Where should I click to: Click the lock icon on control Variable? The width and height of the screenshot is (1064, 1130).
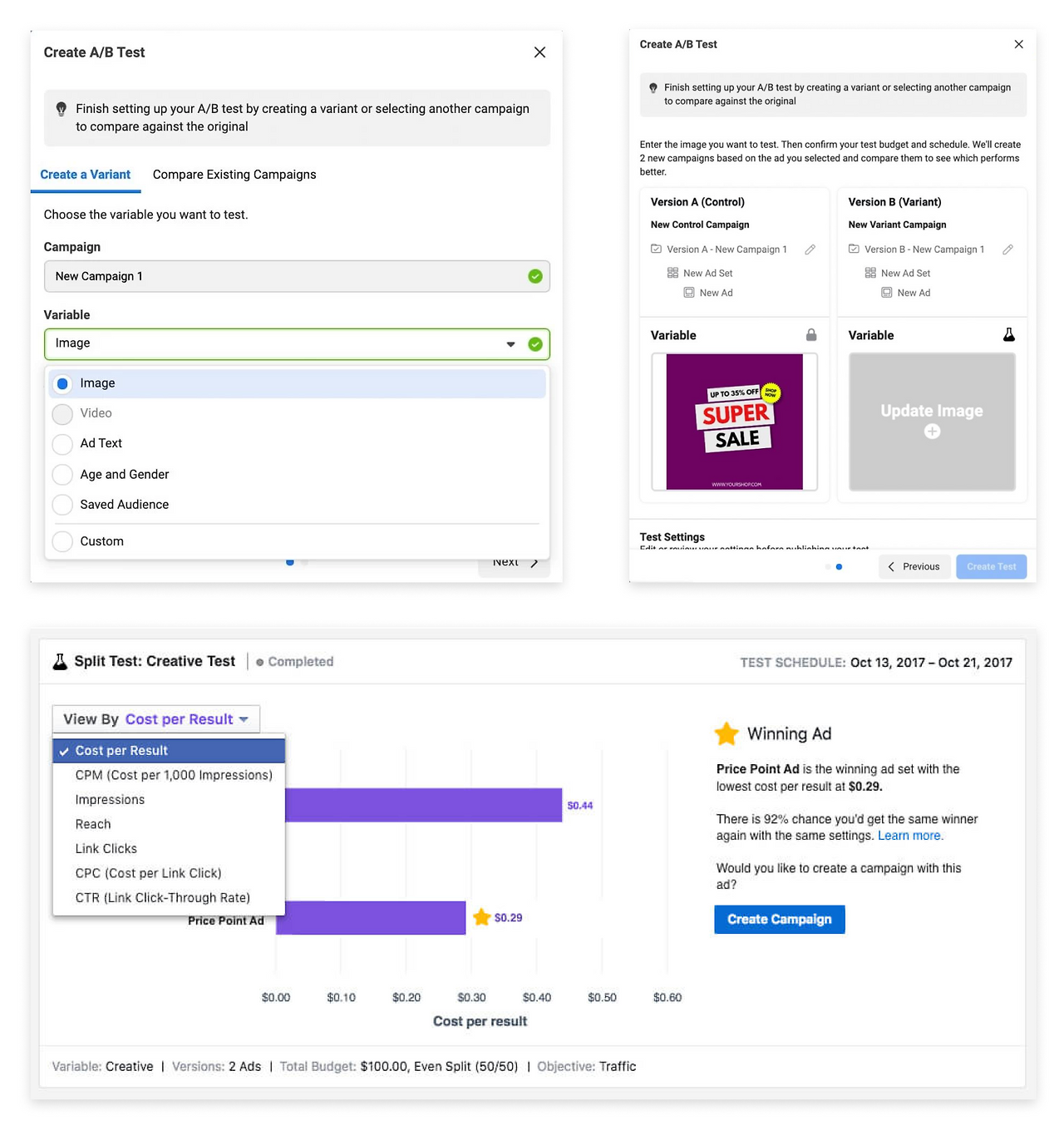[x=811, y=335]
